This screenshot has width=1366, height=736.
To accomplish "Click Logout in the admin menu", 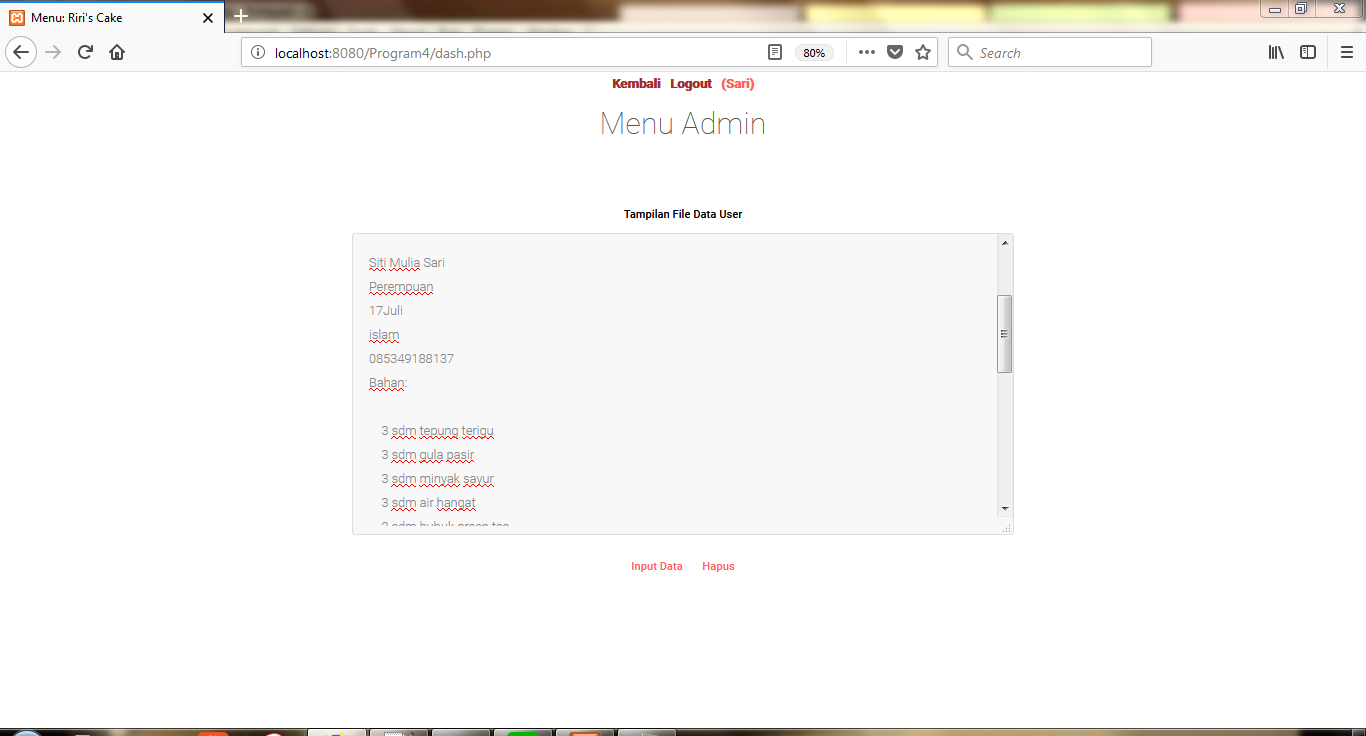I will (690, 84).
